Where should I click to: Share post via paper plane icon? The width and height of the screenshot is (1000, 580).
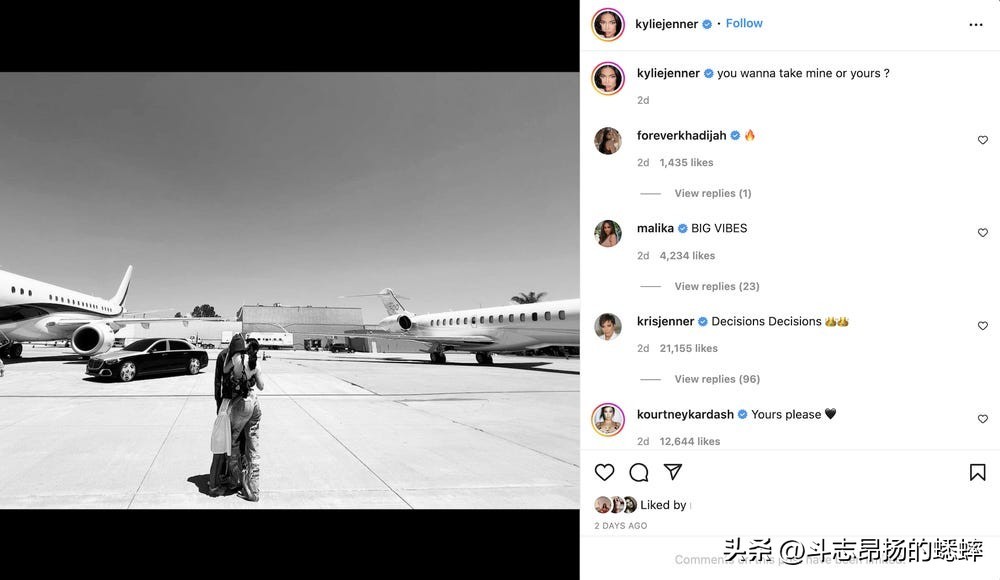pyautogui.click(x=673, y=472)
